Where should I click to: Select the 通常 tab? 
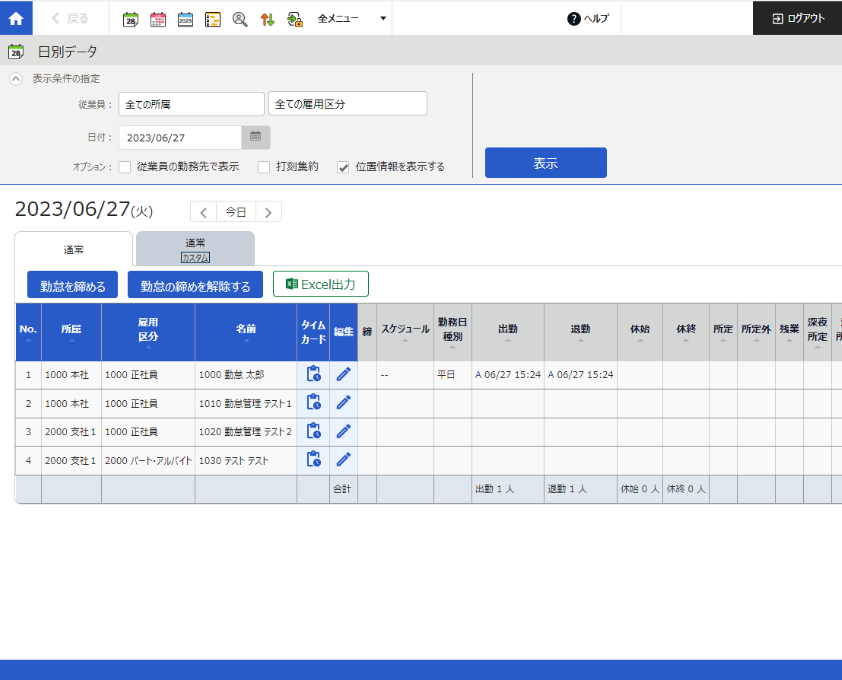pos(74,250)
